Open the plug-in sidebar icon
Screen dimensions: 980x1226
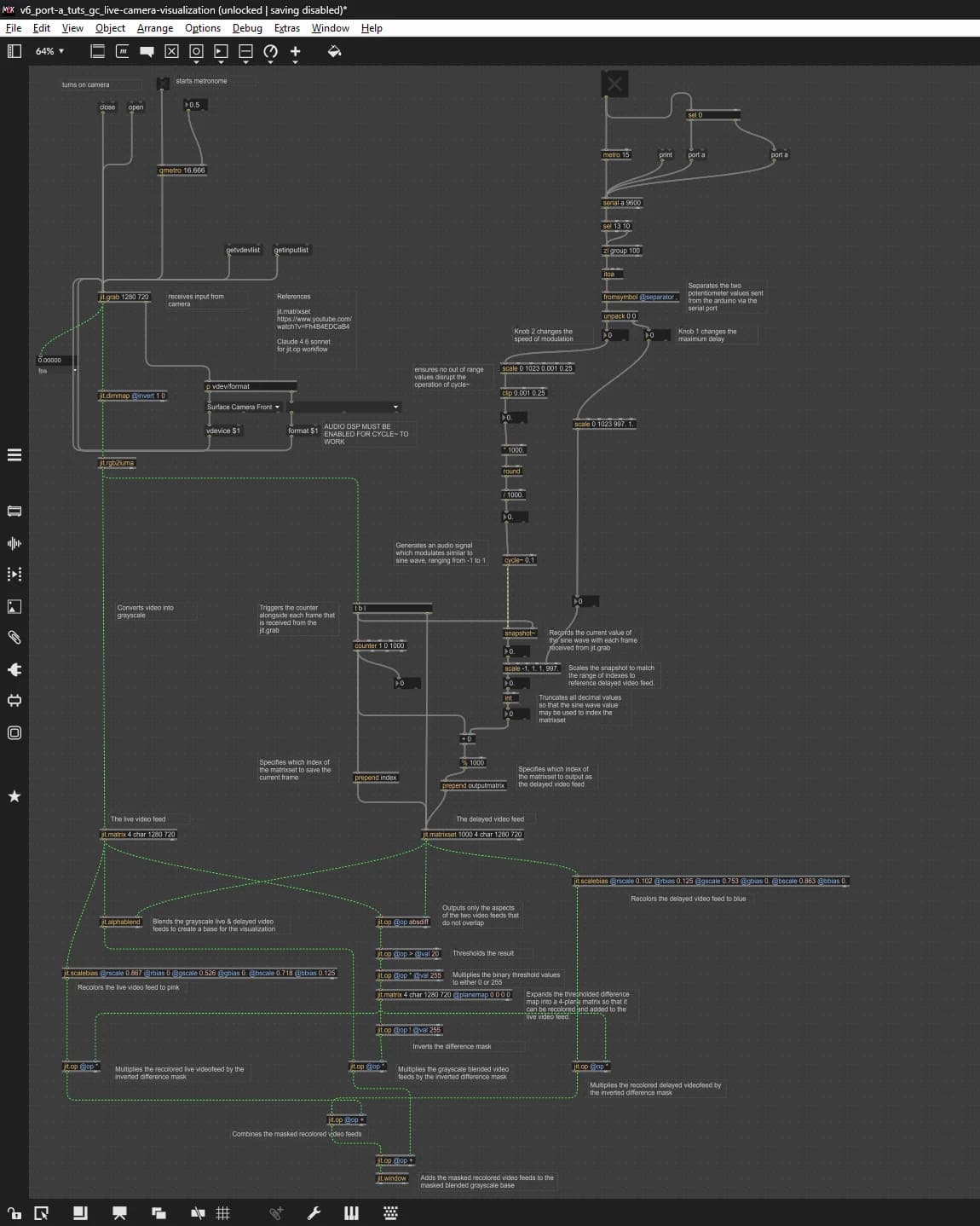coord(14,669)
